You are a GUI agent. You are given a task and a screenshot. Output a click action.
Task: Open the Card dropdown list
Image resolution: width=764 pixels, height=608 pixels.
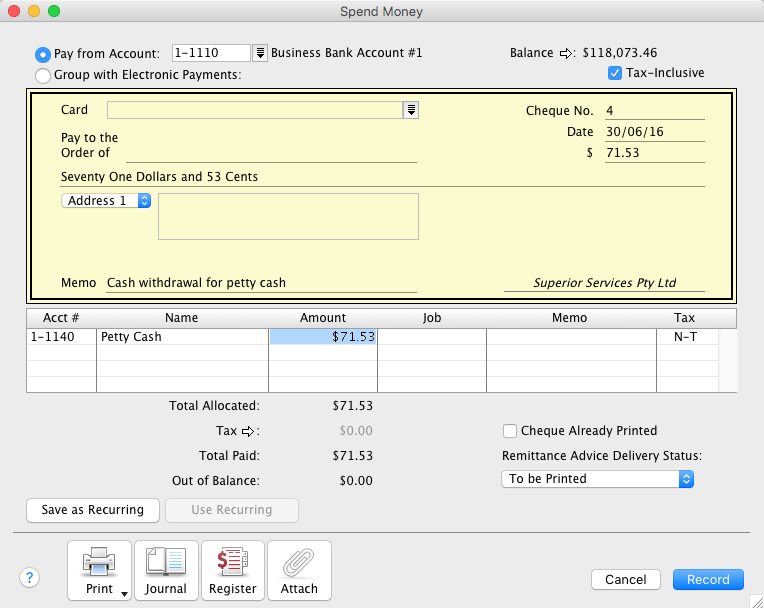[x=410, y=110]
